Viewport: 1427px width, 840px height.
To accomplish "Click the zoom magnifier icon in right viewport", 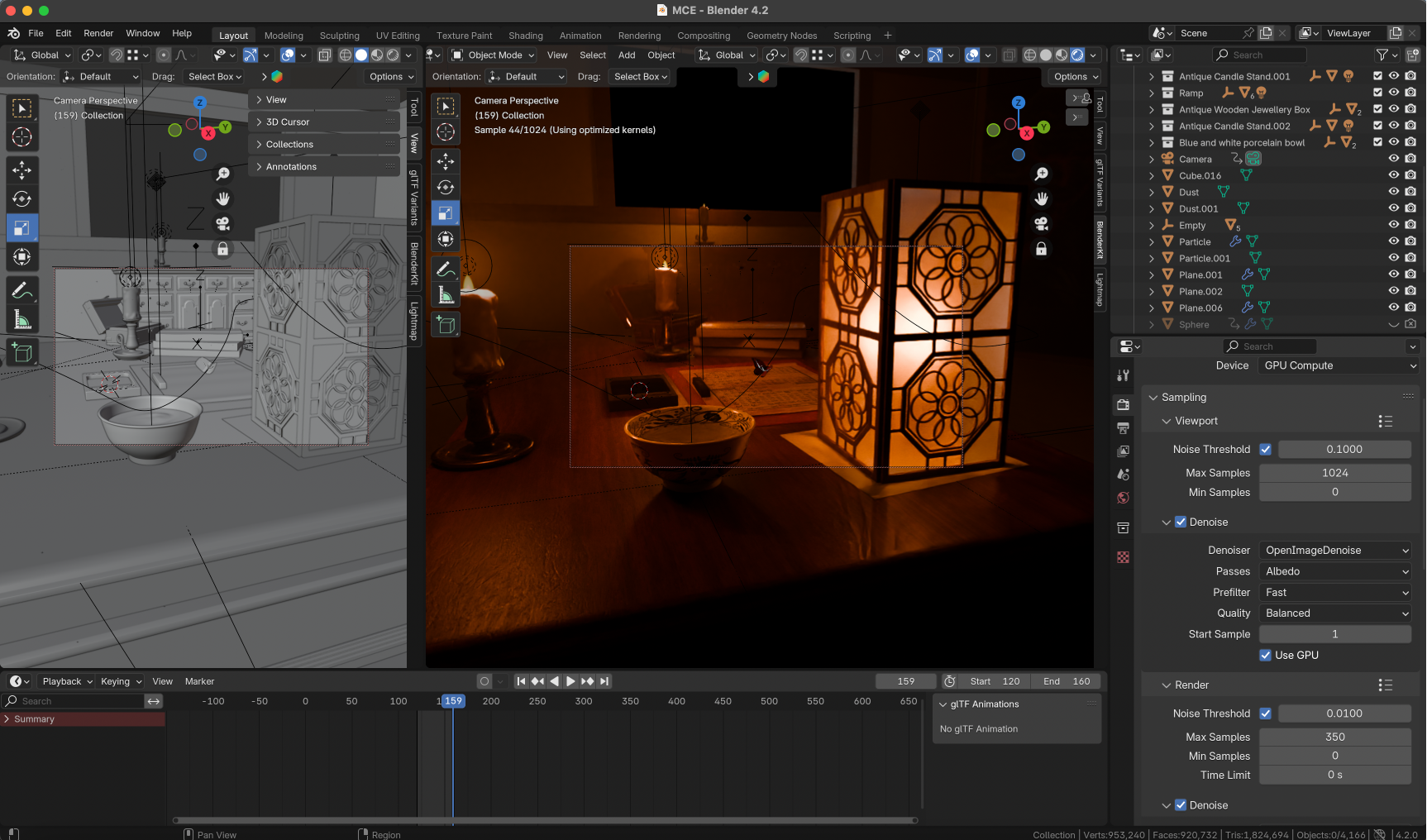I will click(1042, 174).
